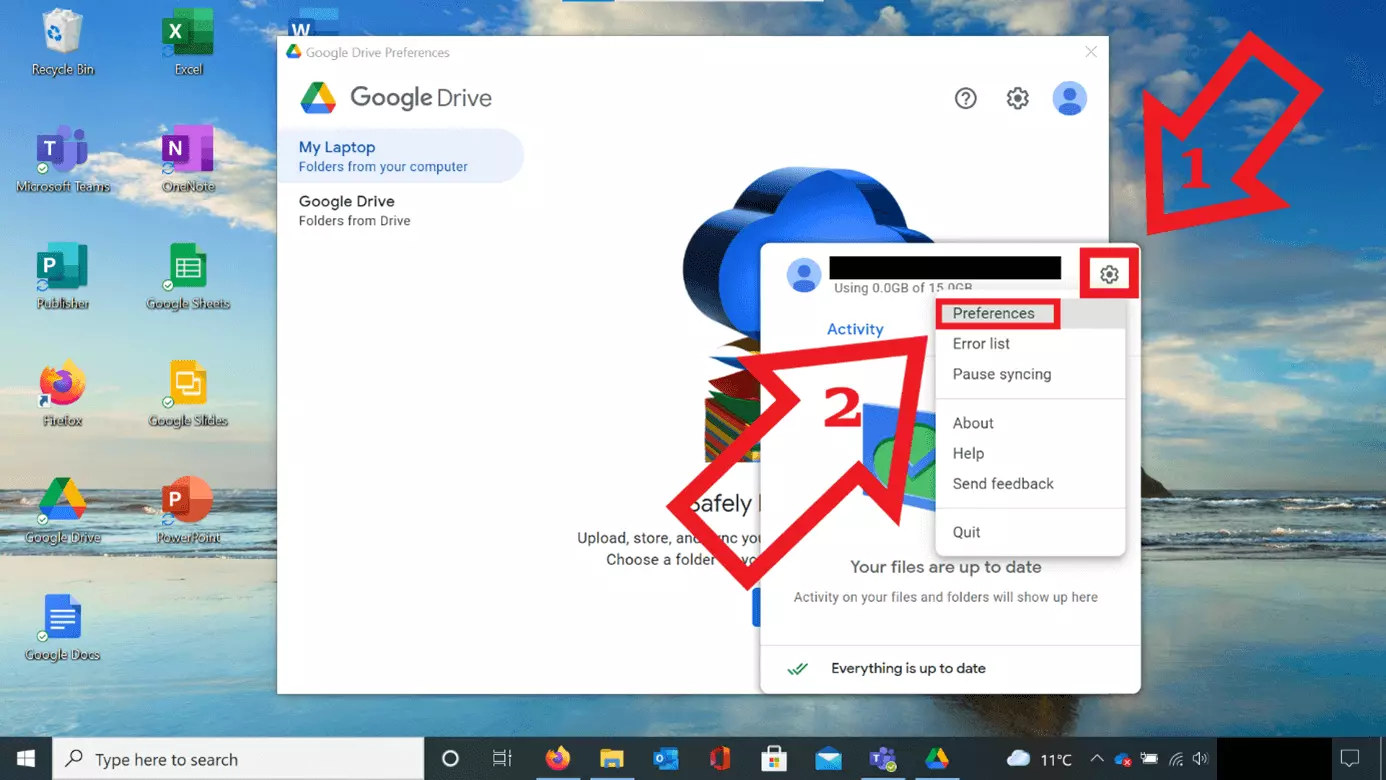The image size is (1386, 780).
Task: Switch to the Activity tab
Action: [855, 329]
